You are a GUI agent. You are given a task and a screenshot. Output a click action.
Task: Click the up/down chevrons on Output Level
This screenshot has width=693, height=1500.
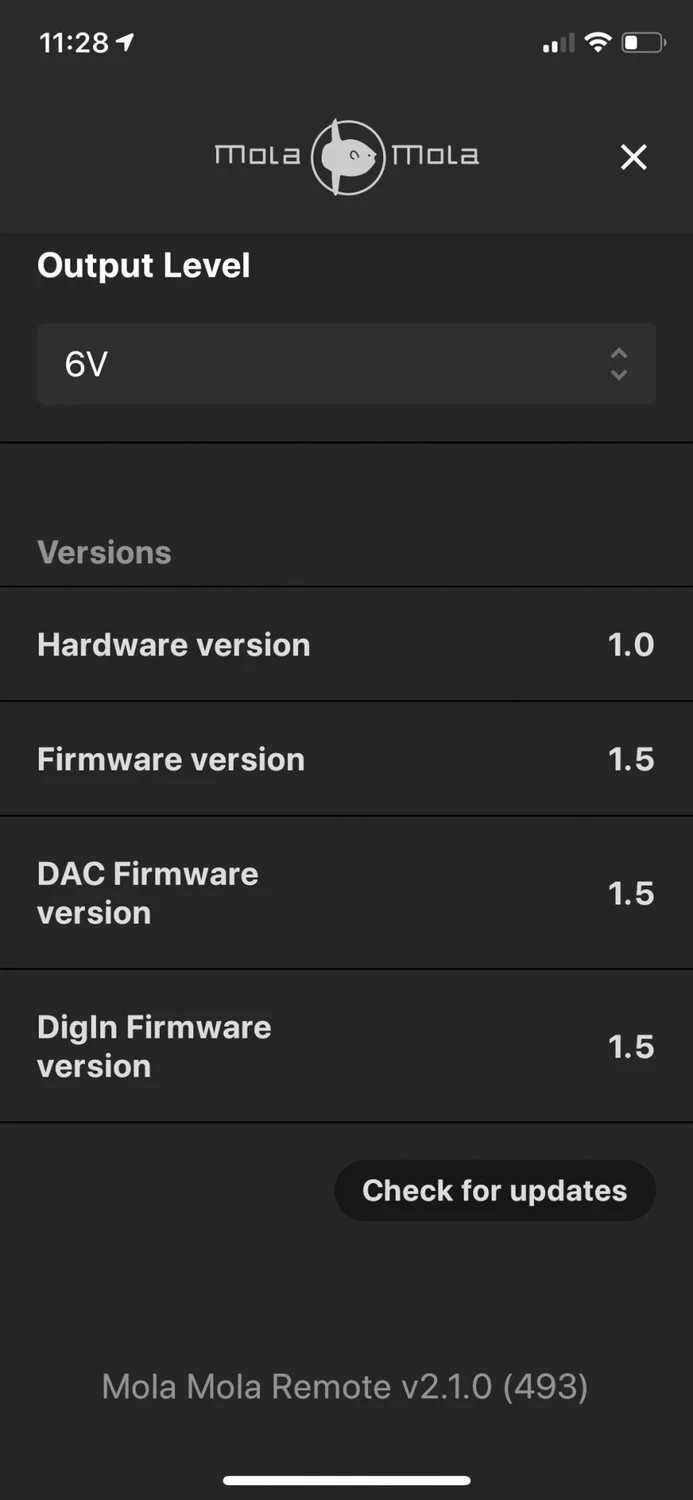pos(619,364)
